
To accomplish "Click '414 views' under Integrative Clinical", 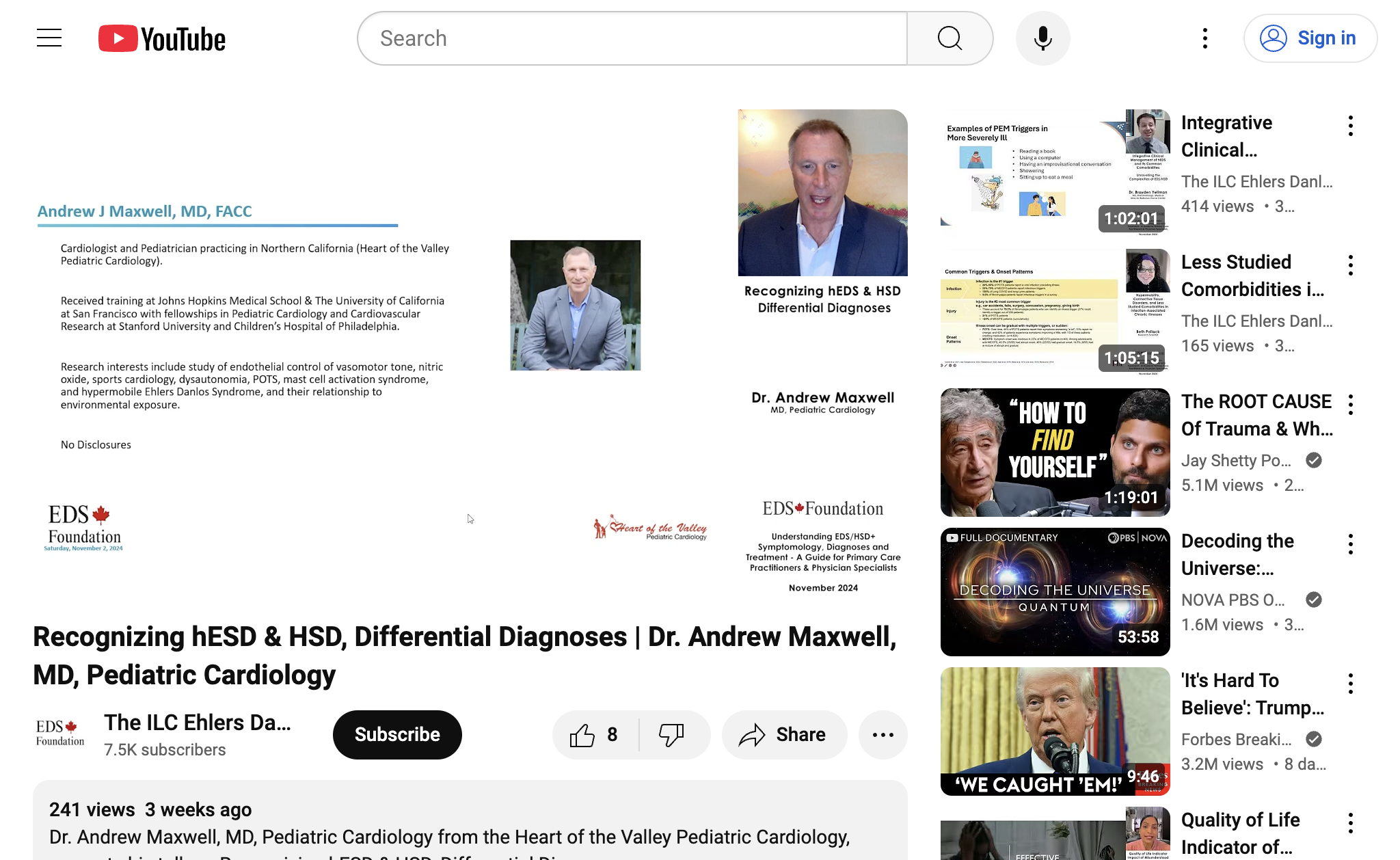I will pos(1217,206).
